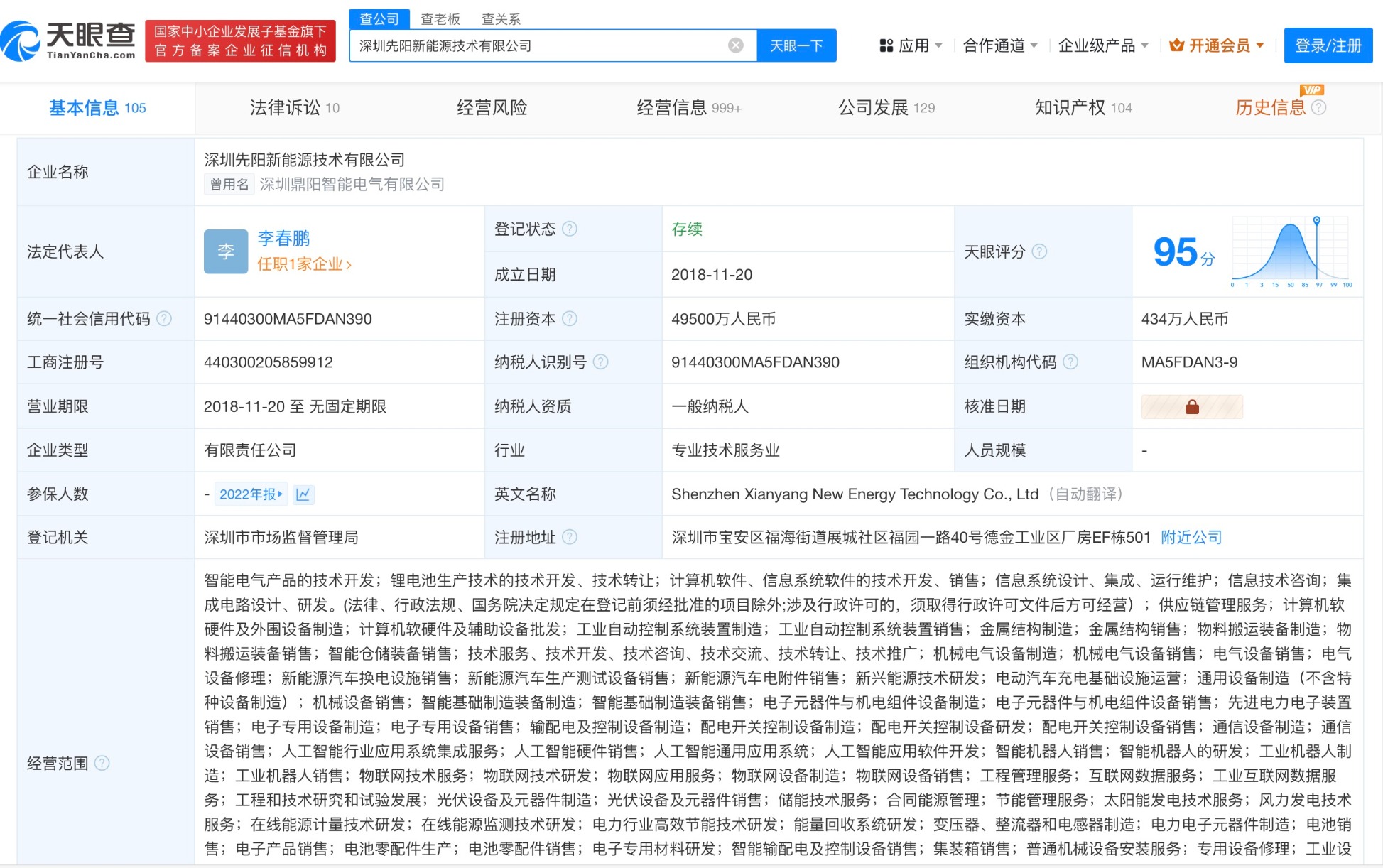Viewport: 1383px width, 868px height.
Task: Click the organization code MA5FDAN3-9
Action: coord(1189,362)
